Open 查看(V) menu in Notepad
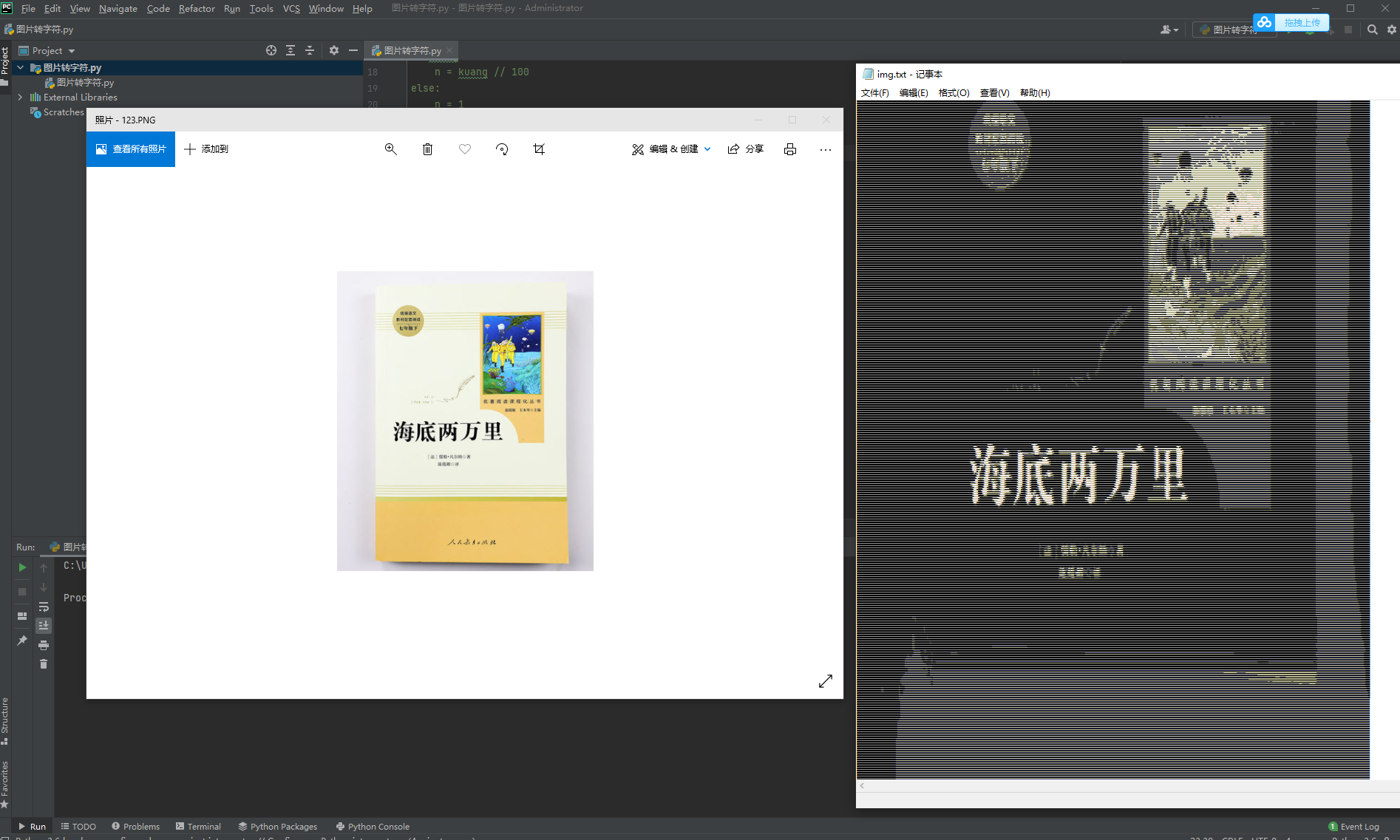Screen dimensions: 1400x840 994,92
